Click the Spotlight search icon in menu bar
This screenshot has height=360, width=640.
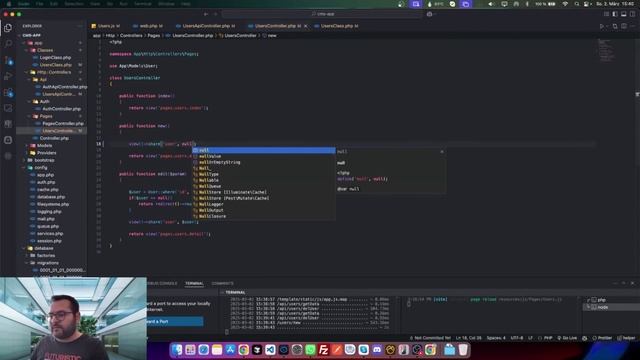[x=576, y=4]
